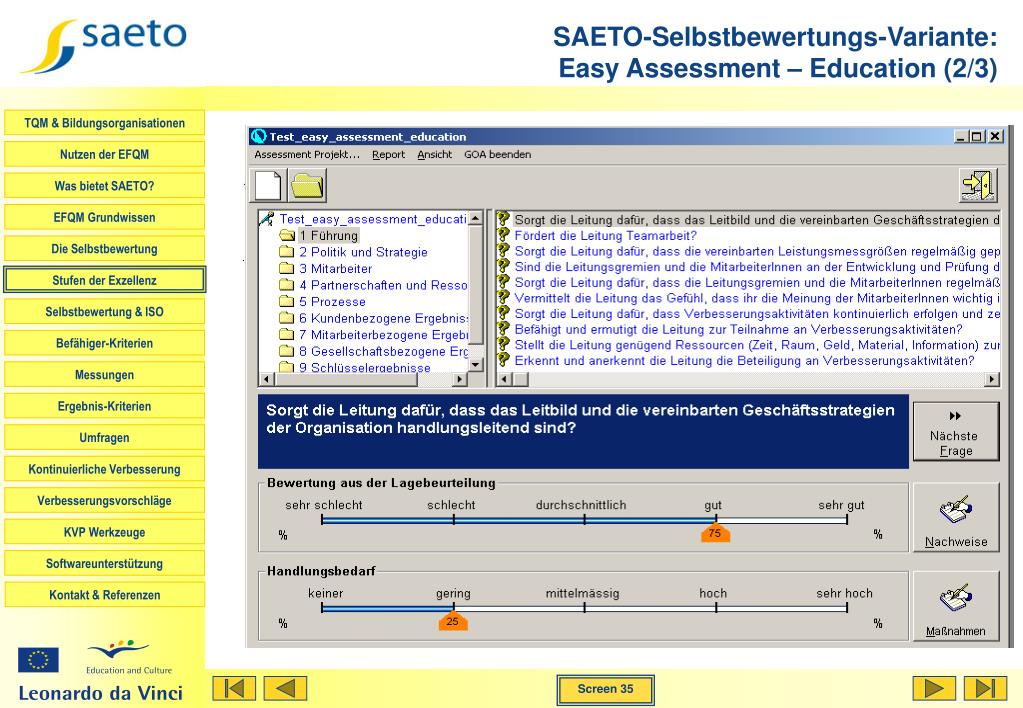1023x708 pixels.
Task: Click folder icon of 3 Mitarbeiter
Action: (287, 268)
